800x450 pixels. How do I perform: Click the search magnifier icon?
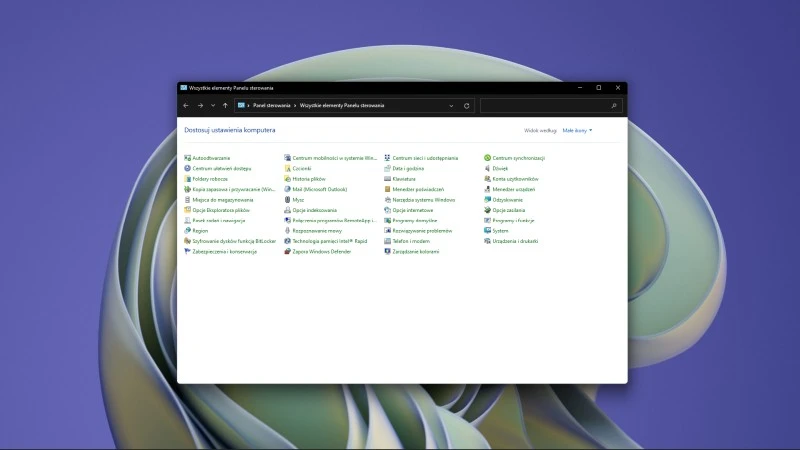[614, 106]
